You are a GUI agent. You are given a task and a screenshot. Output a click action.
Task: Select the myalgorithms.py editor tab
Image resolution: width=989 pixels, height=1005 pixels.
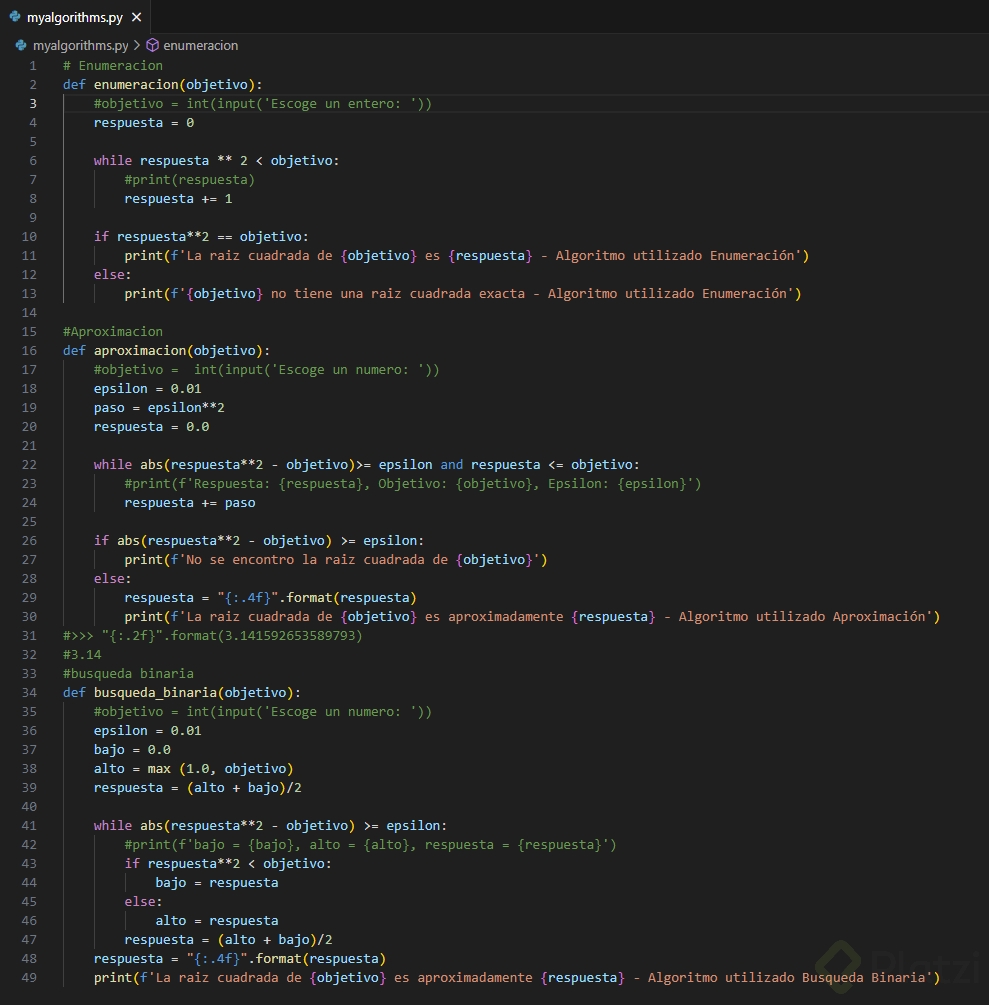click(x=75, y=17)
